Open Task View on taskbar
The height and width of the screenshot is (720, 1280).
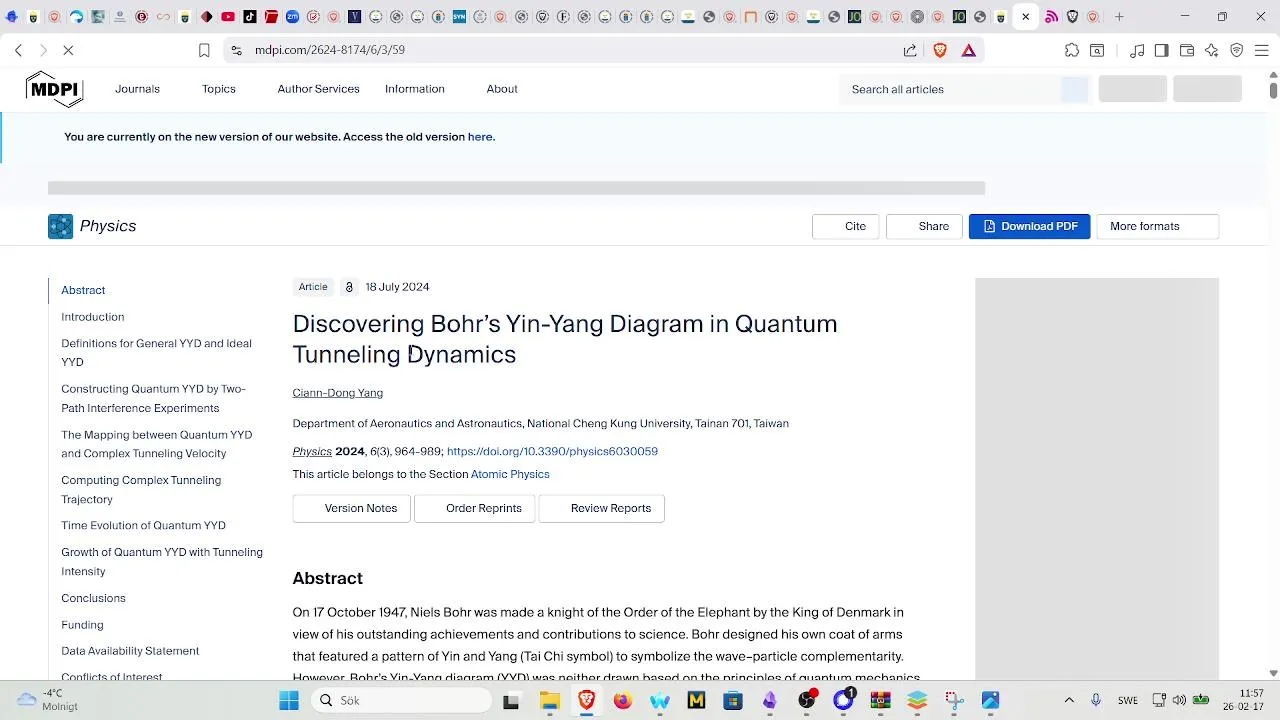click(511, 701)
